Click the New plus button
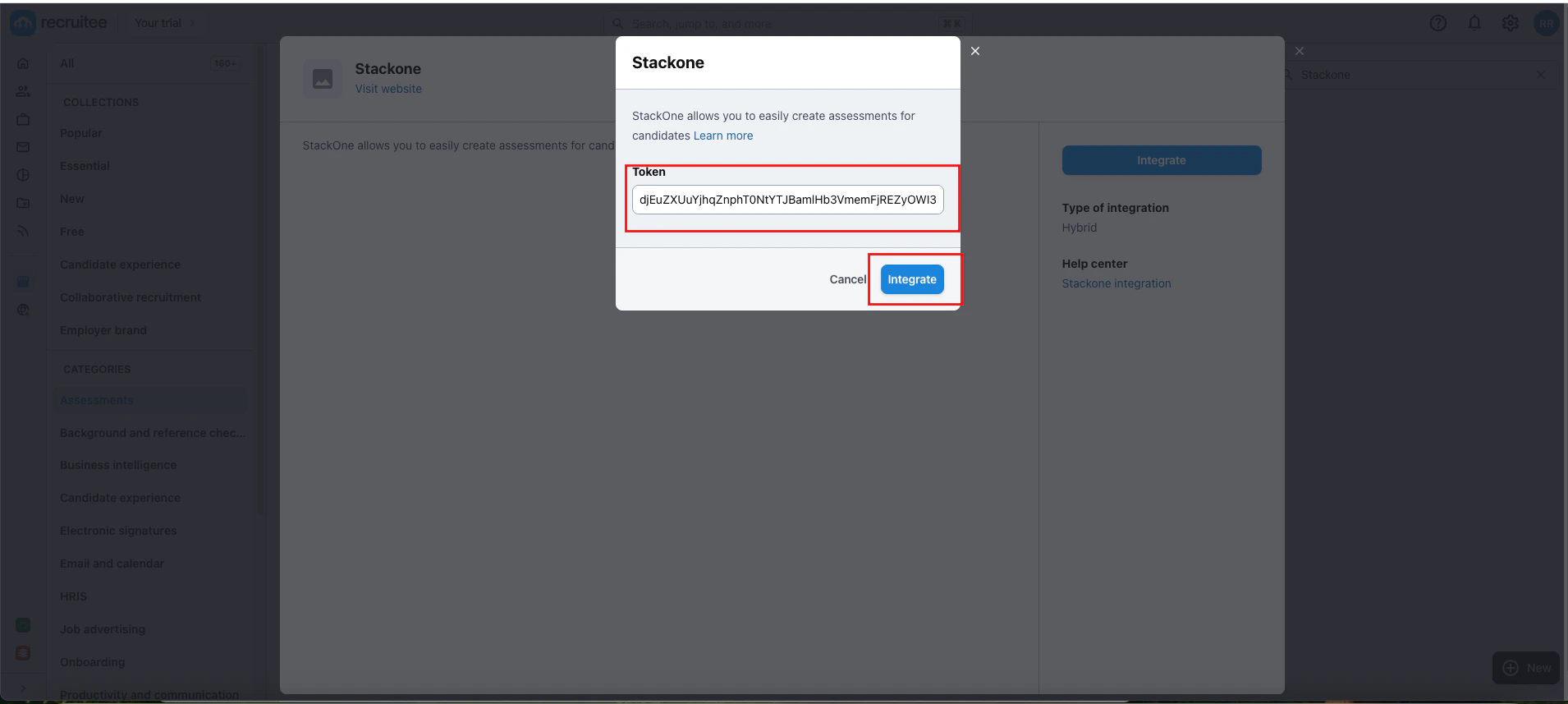This screenshot has height=704, width=1568. 1526,668
